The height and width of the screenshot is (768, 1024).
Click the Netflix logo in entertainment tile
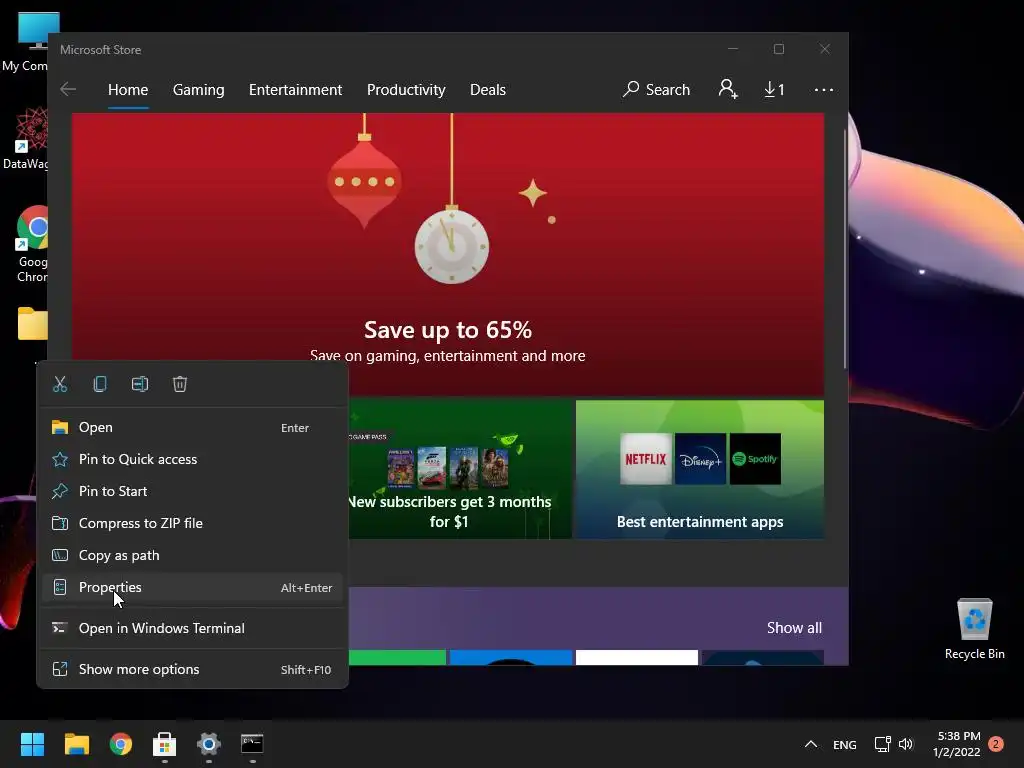[646, 458]
